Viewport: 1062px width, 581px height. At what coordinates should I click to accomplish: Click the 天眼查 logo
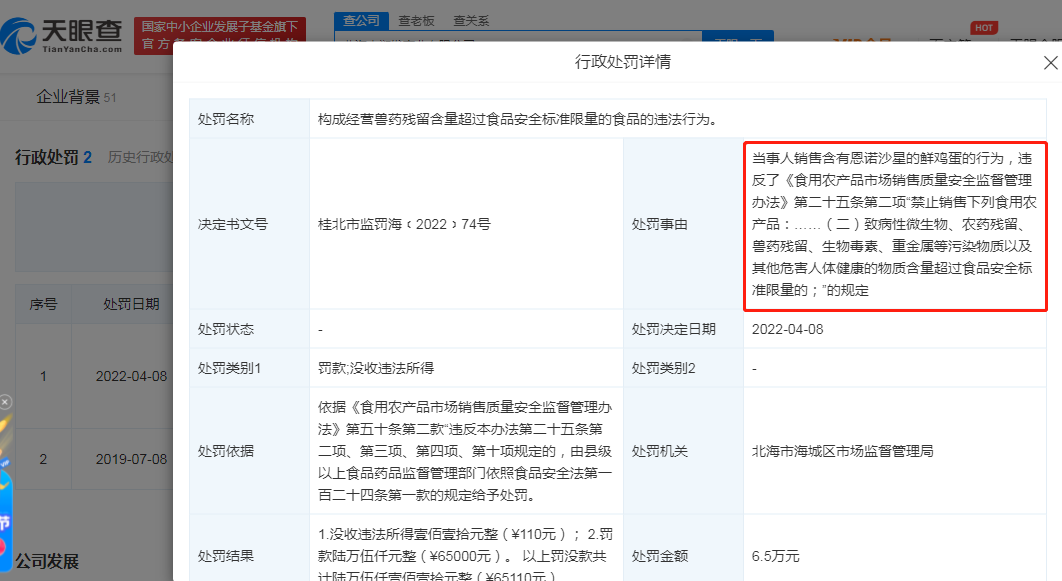click(62, 35)
